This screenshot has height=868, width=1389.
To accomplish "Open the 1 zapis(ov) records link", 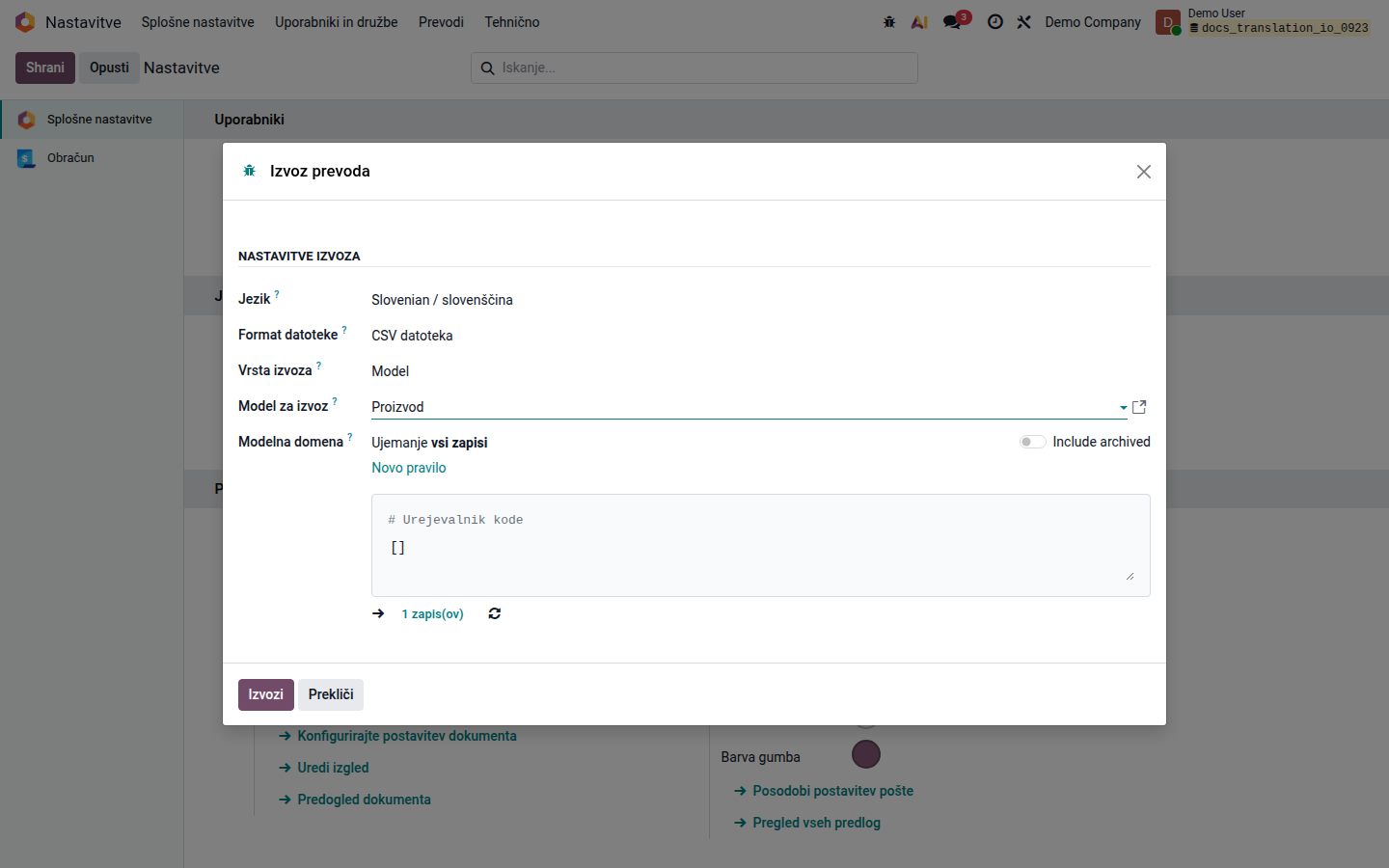I will 432,614.
